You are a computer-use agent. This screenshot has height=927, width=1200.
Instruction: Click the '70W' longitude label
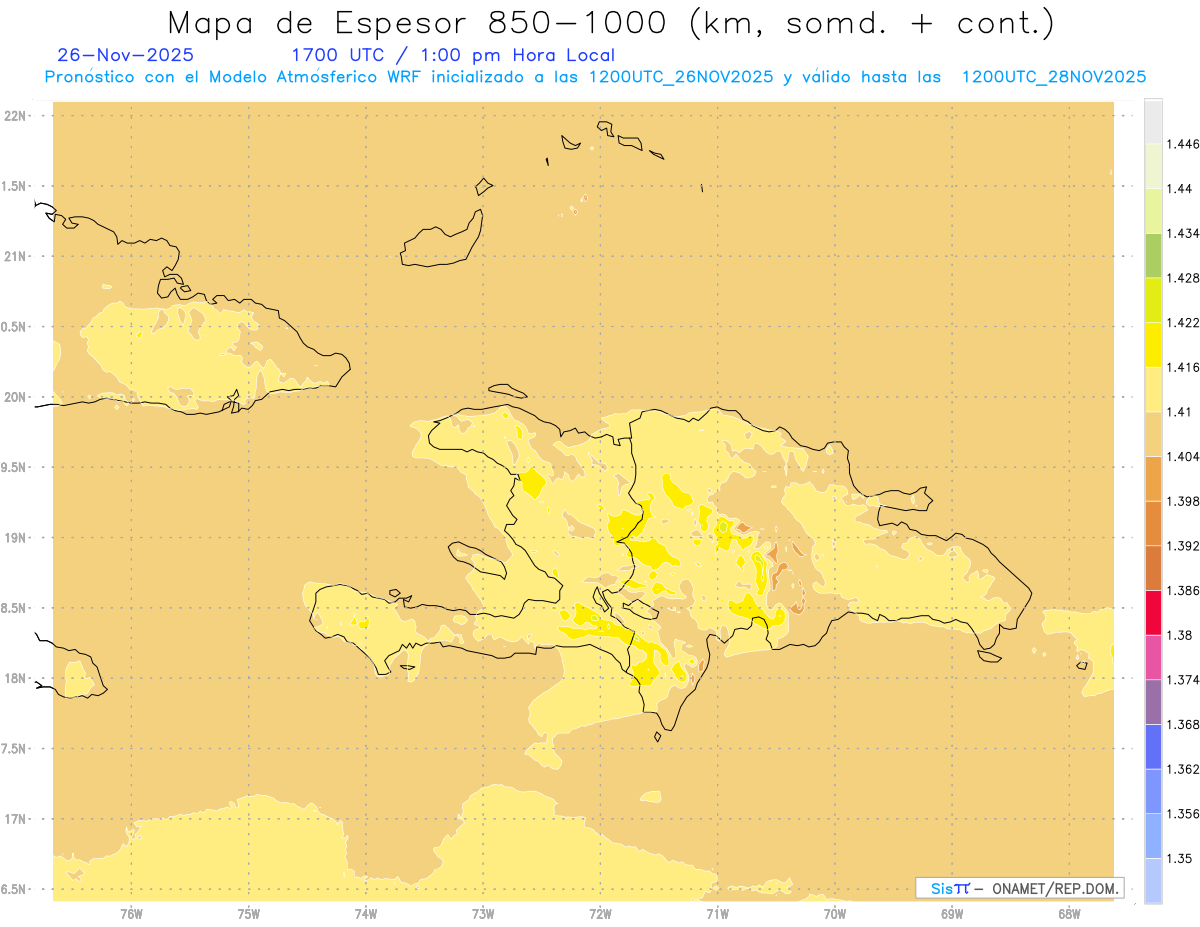tap(835, 914)
